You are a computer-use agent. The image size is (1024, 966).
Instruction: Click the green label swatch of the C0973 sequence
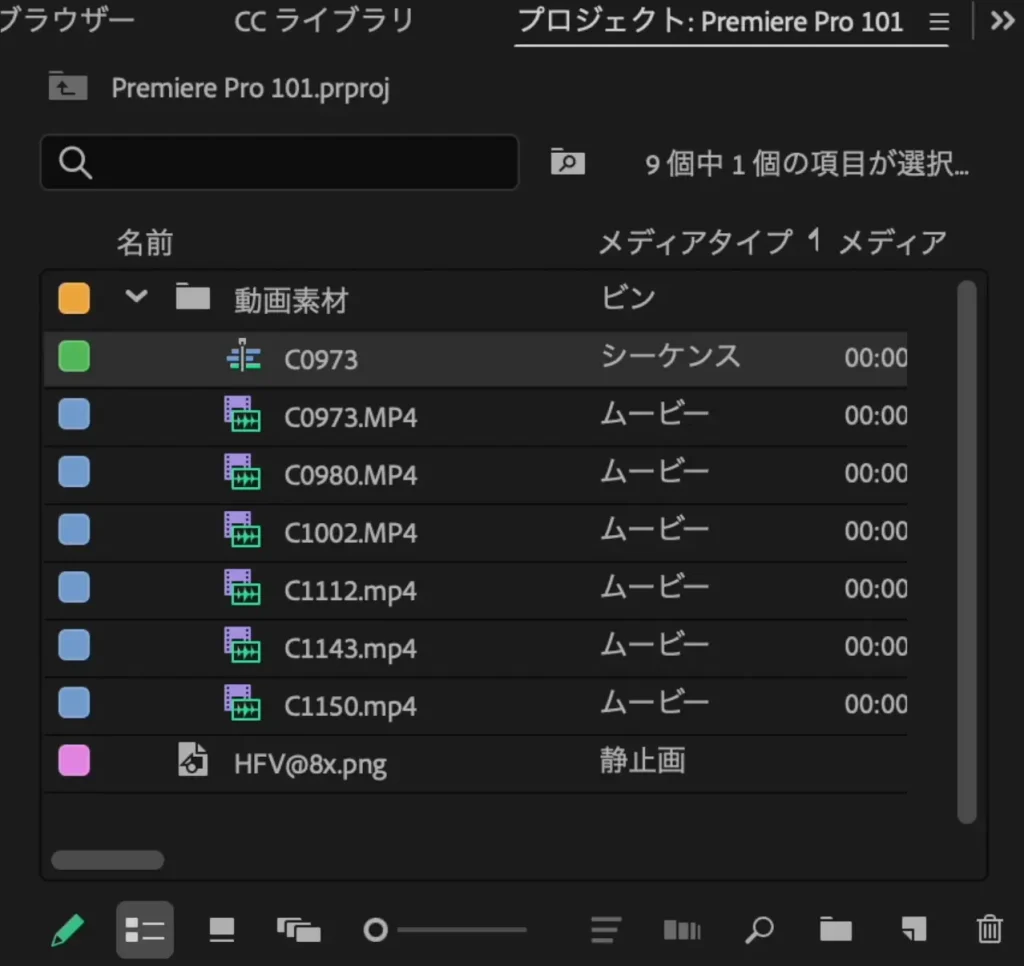pos(73,356)
